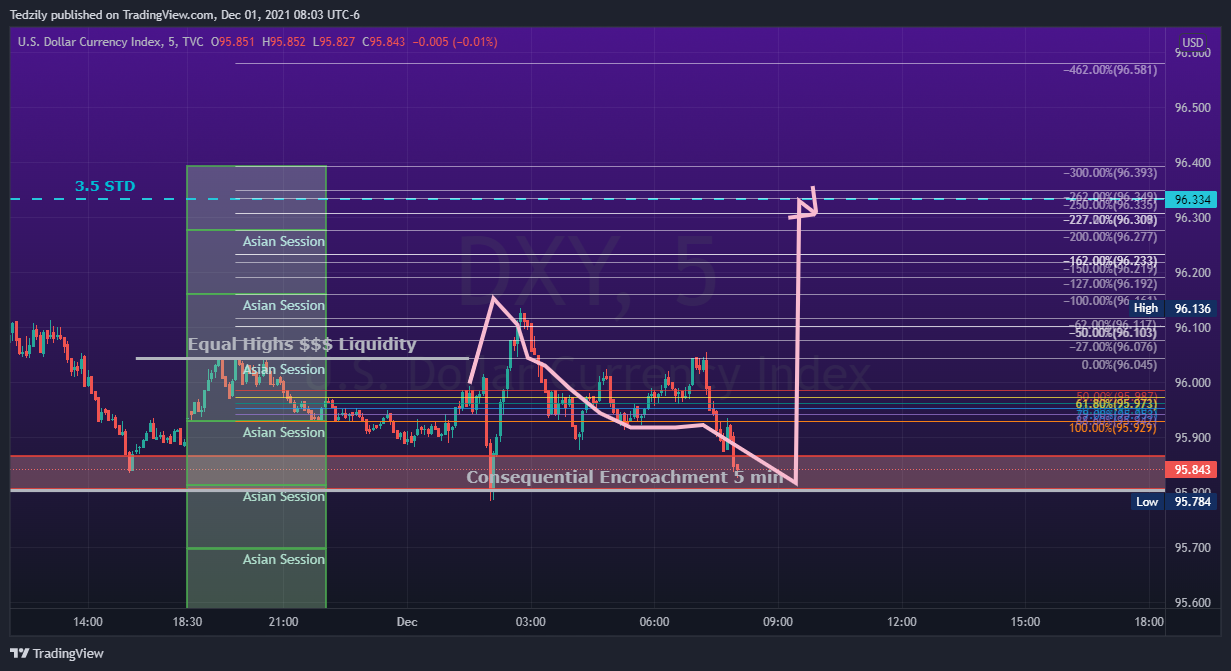The width and height of the screenshot is (1231, 671).
Task: Click the open value O95.851
Action: [232, 42]
